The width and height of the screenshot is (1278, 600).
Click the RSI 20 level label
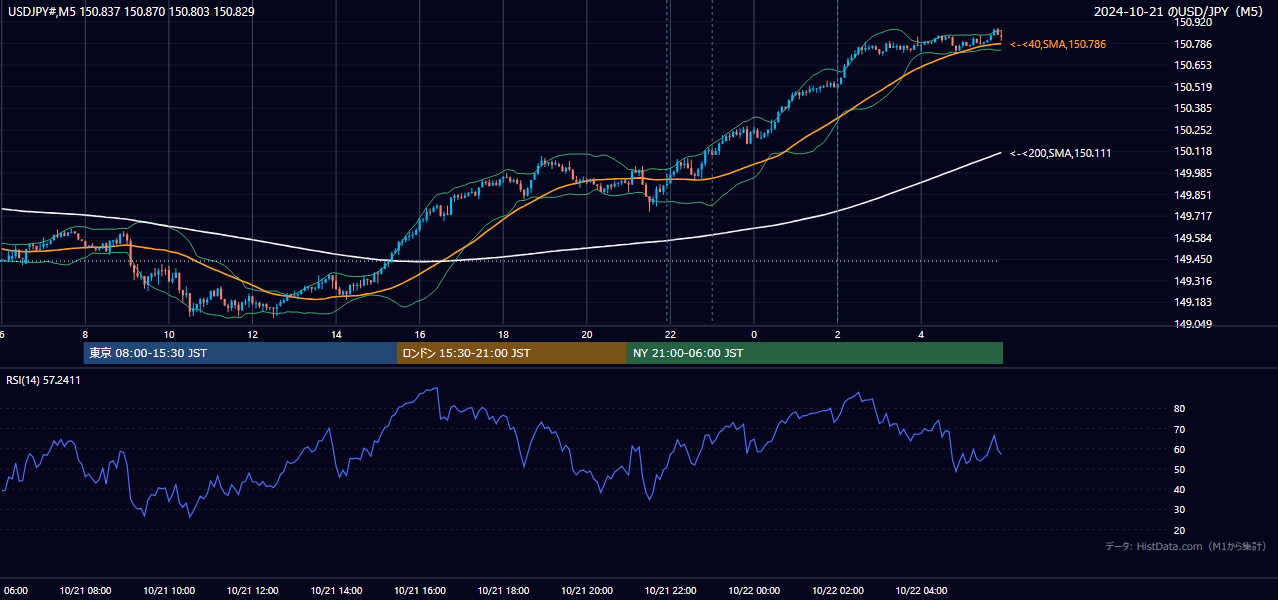pyautogui.click(x=1180, y=530)
